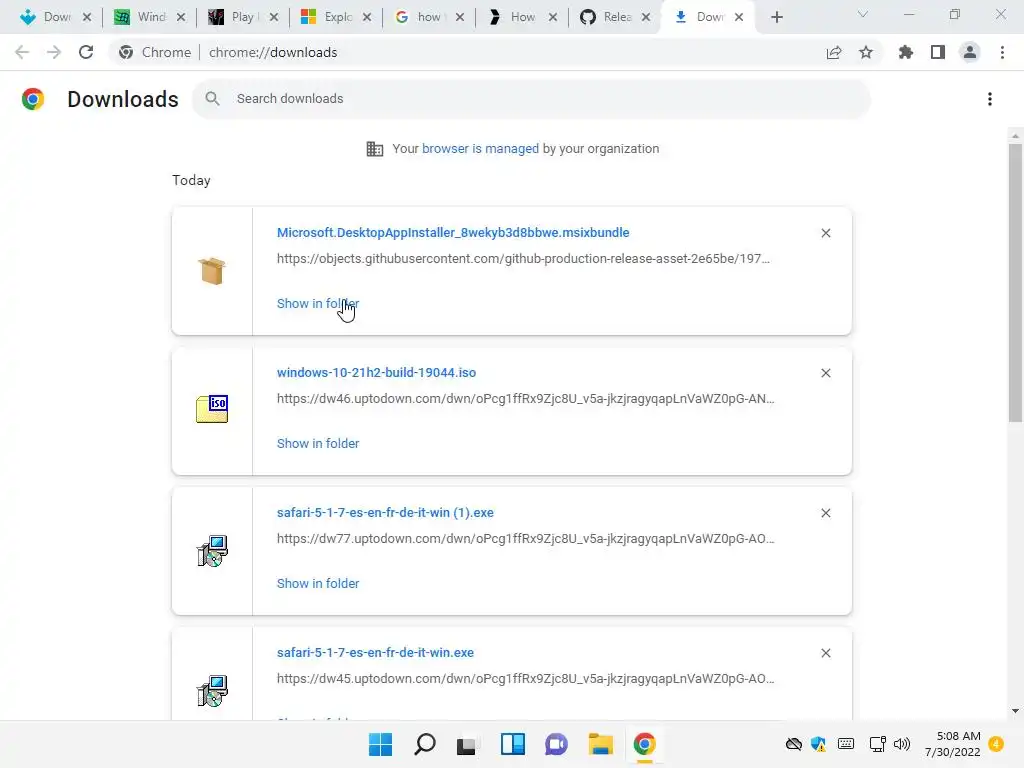Remove msixbundle download from list
Viewport: 1024px width, 768px height.
825,233
